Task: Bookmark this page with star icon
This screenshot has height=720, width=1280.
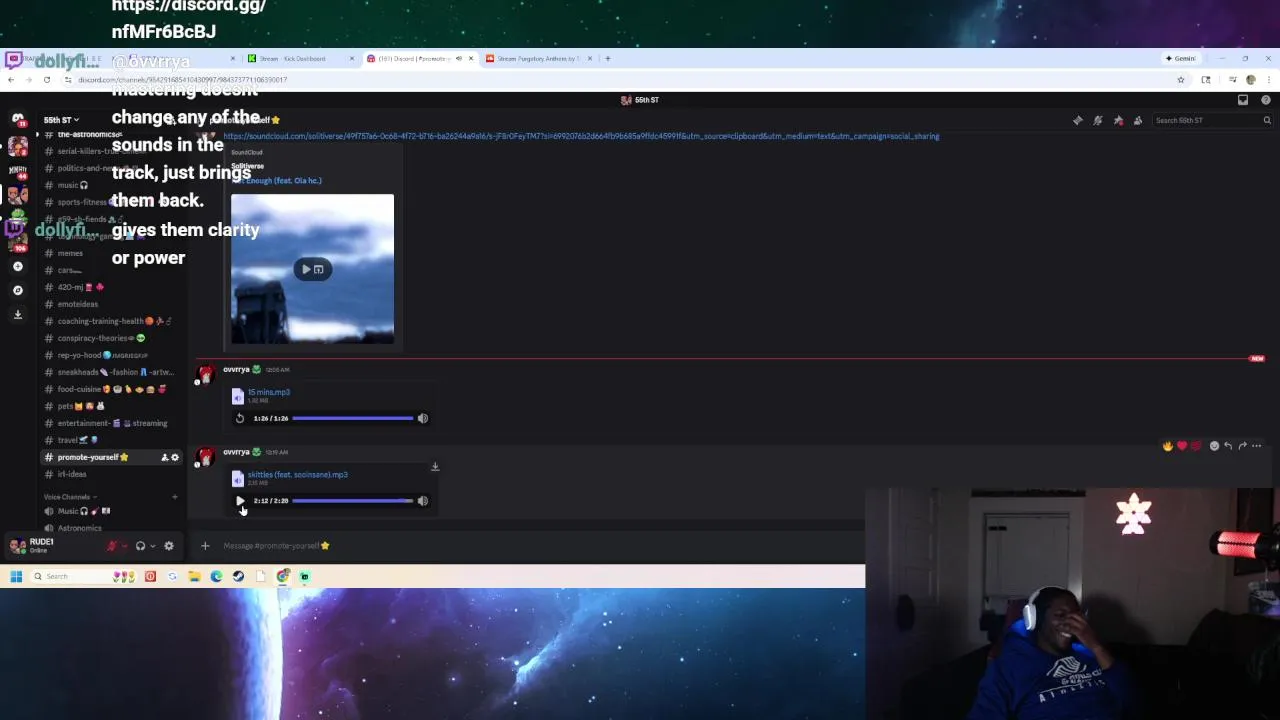Action: pyautogui.click(x=1181, y=80)
